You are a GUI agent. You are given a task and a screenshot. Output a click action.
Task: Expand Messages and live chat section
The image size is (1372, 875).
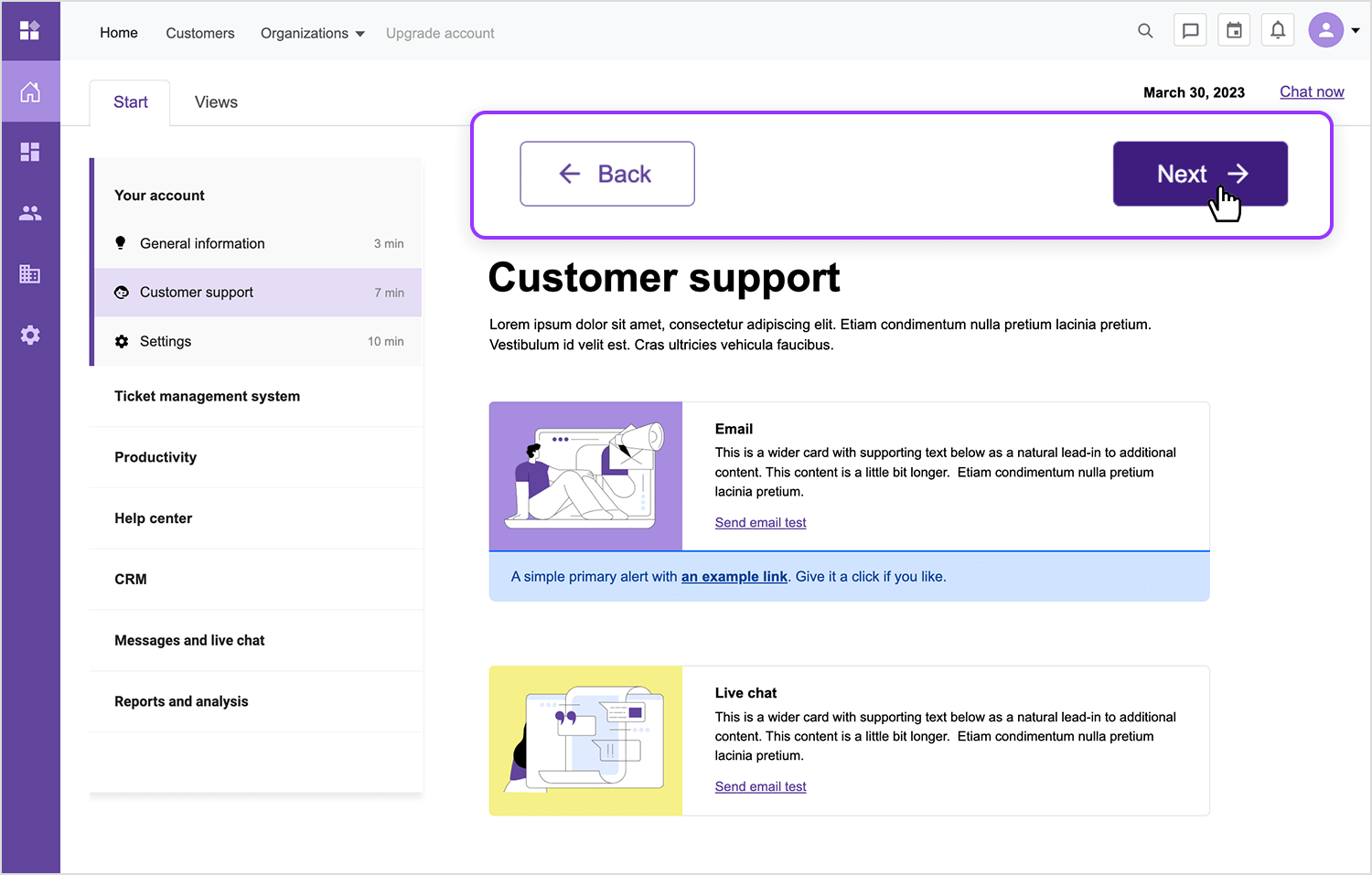pyautogui.click(x=256, y=640)
